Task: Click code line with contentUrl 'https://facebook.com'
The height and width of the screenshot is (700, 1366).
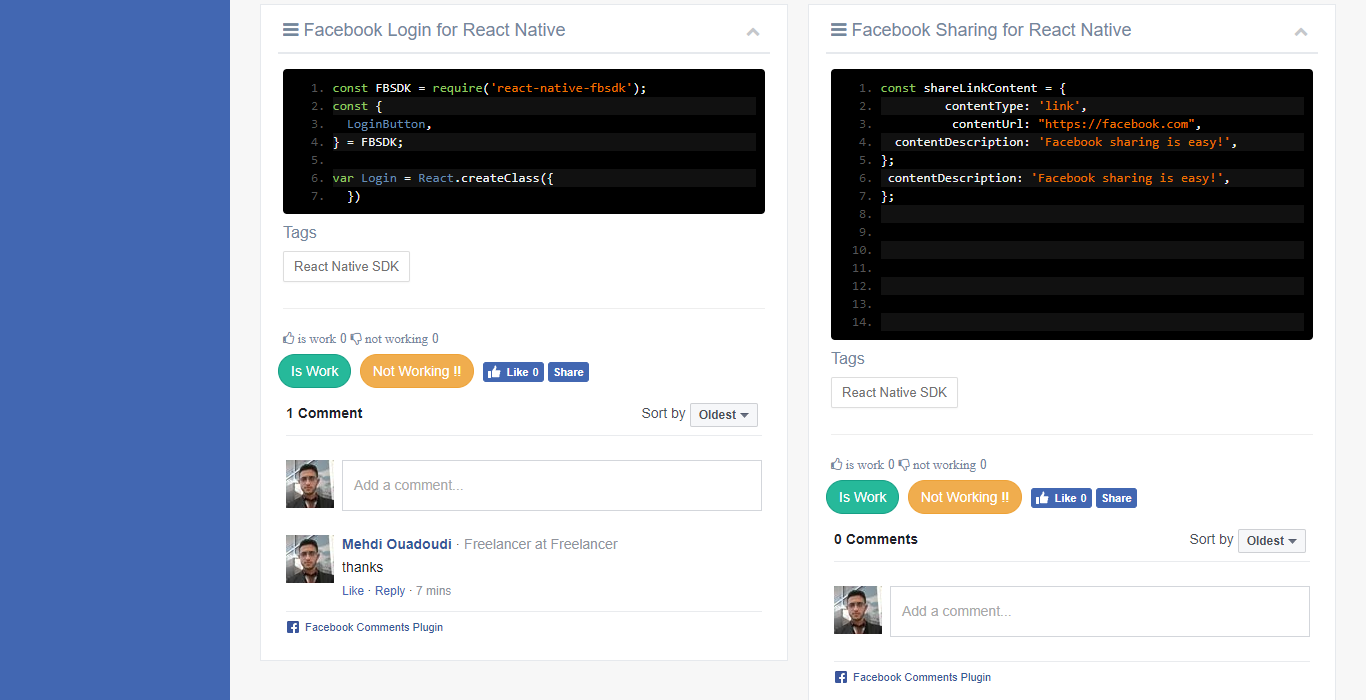Action: point(1078,124)
